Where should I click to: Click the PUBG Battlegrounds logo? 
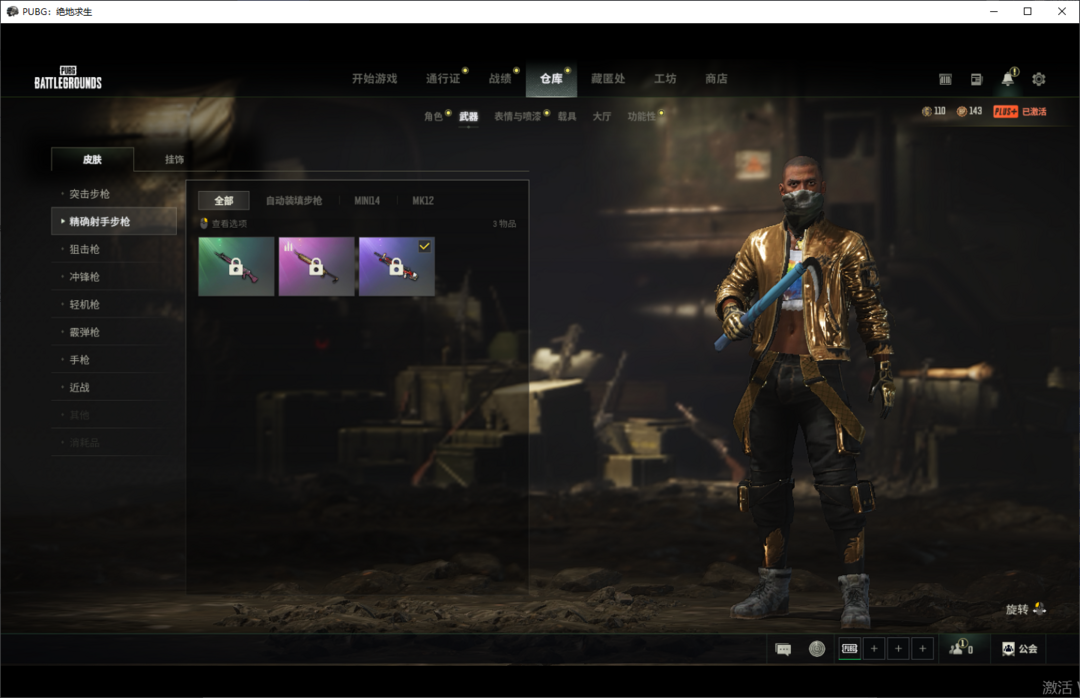pyautogui.click(x=68, y=78)
